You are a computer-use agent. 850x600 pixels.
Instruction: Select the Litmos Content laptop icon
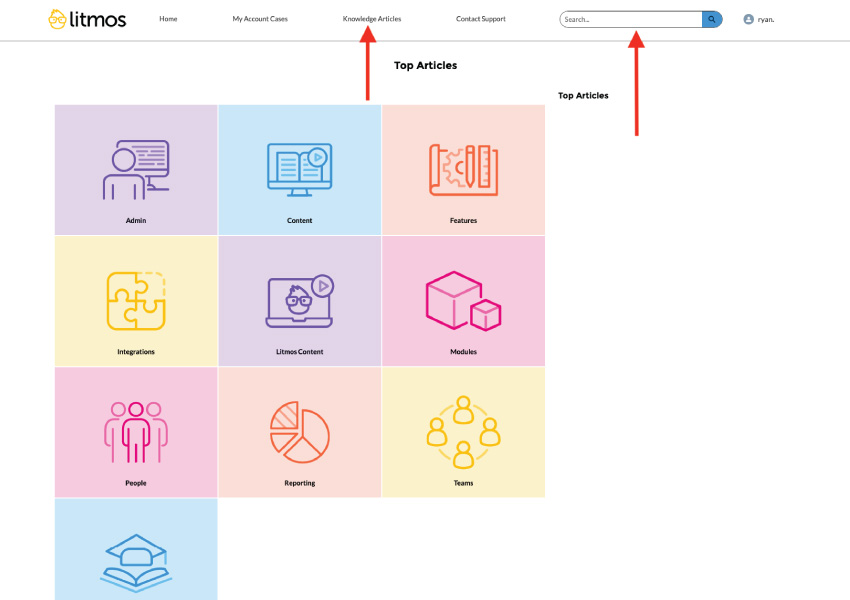coord(299,300)
